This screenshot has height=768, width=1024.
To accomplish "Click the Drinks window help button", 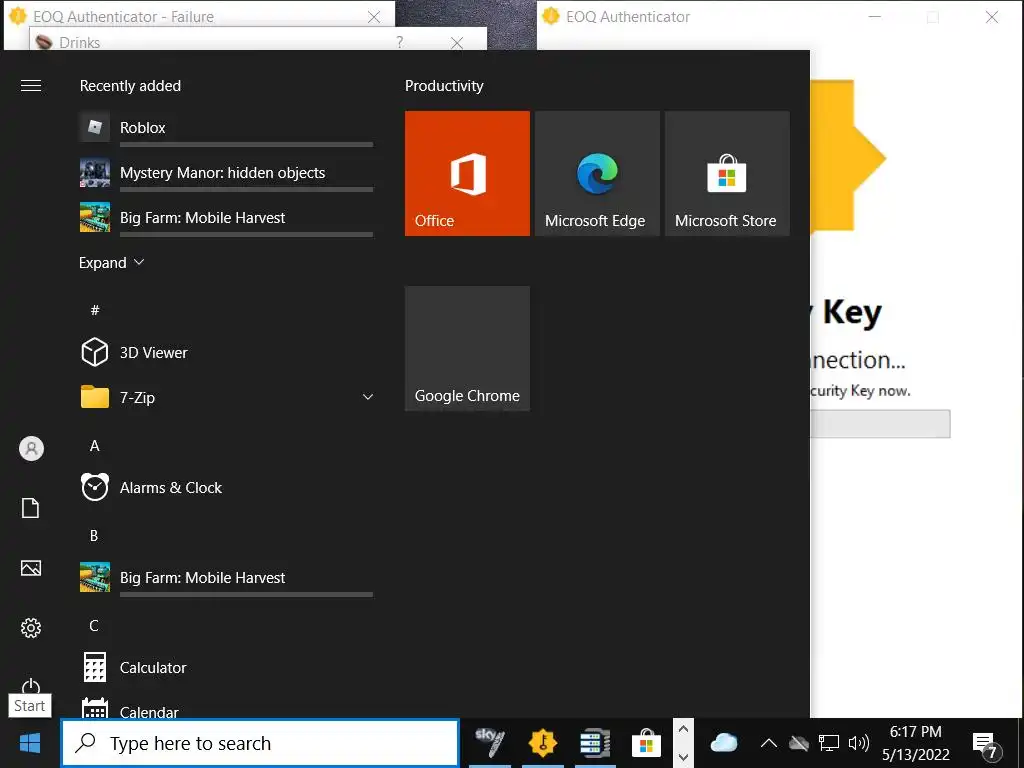I will pyautogui.click(x=400, y=42).
